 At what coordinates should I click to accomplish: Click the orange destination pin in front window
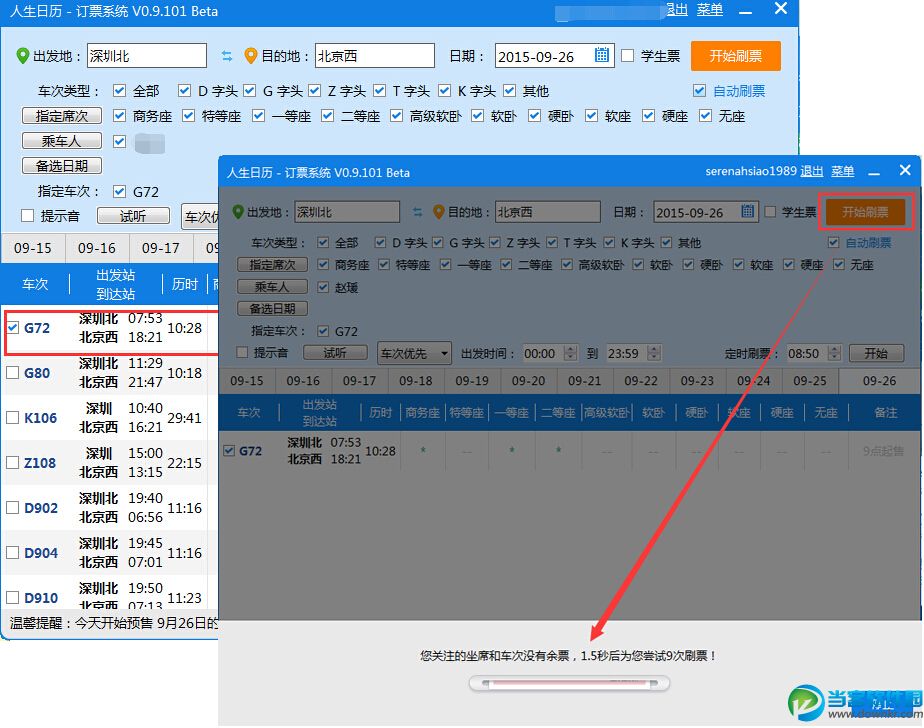438,212
